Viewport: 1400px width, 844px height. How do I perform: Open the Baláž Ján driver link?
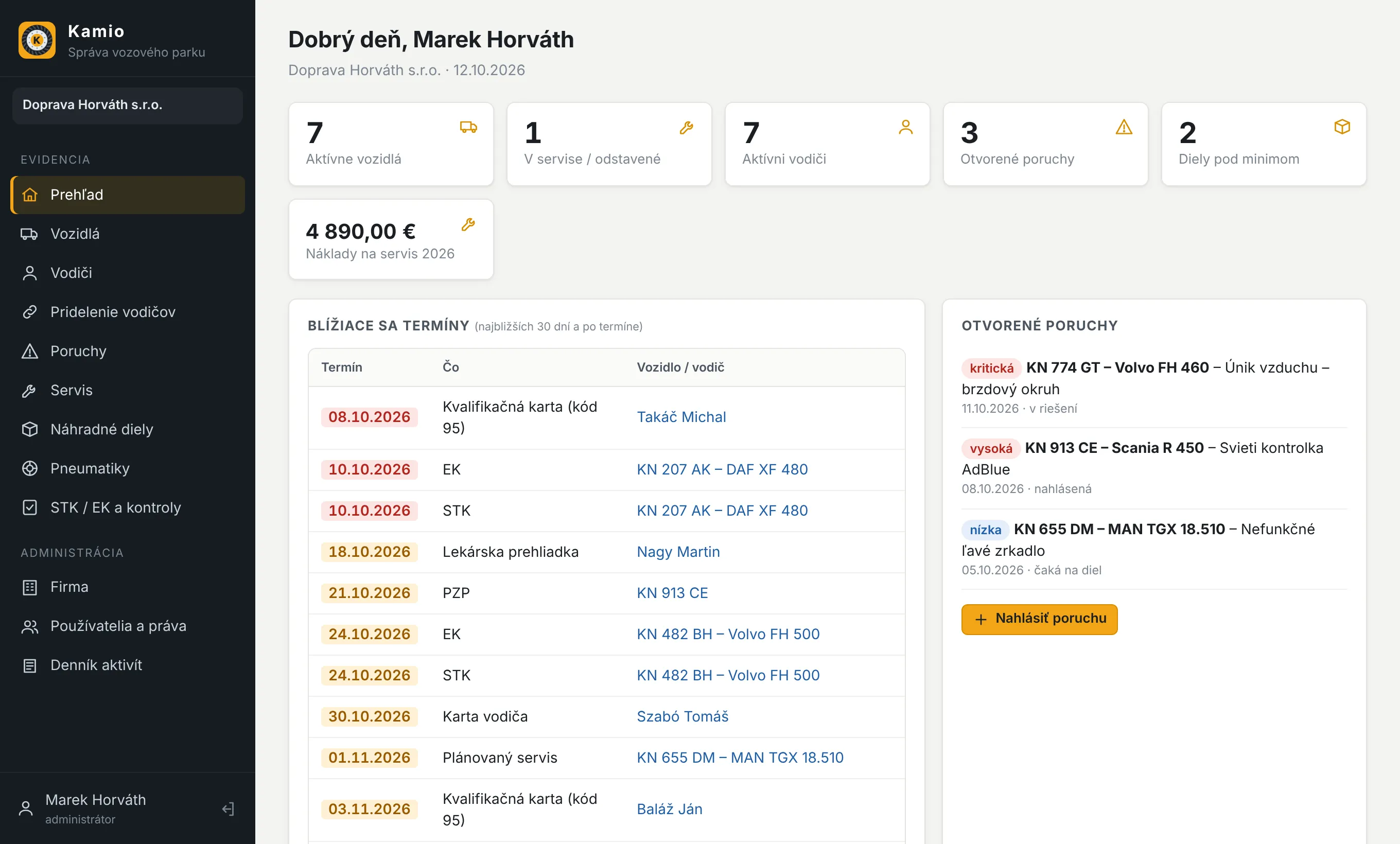(x=669, y=810)
